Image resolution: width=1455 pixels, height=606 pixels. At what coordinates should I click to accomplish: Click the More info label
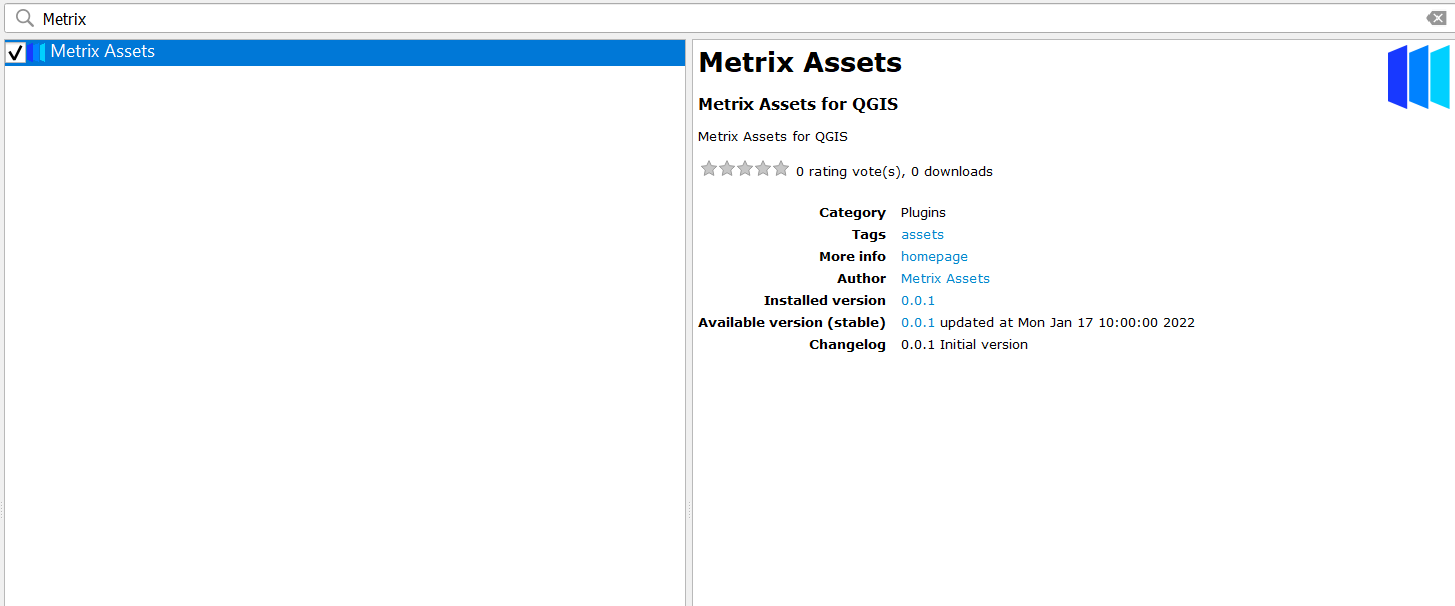[x=852, y=257]
